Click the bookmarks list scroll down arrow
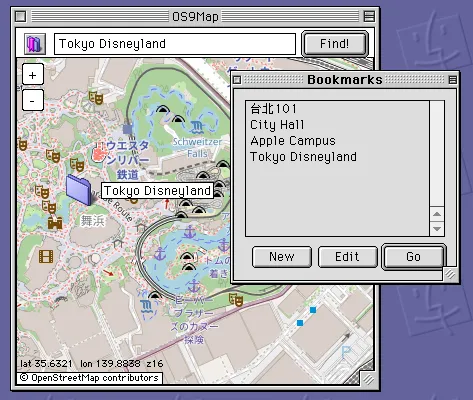473x400 pixels. (437, 229)
